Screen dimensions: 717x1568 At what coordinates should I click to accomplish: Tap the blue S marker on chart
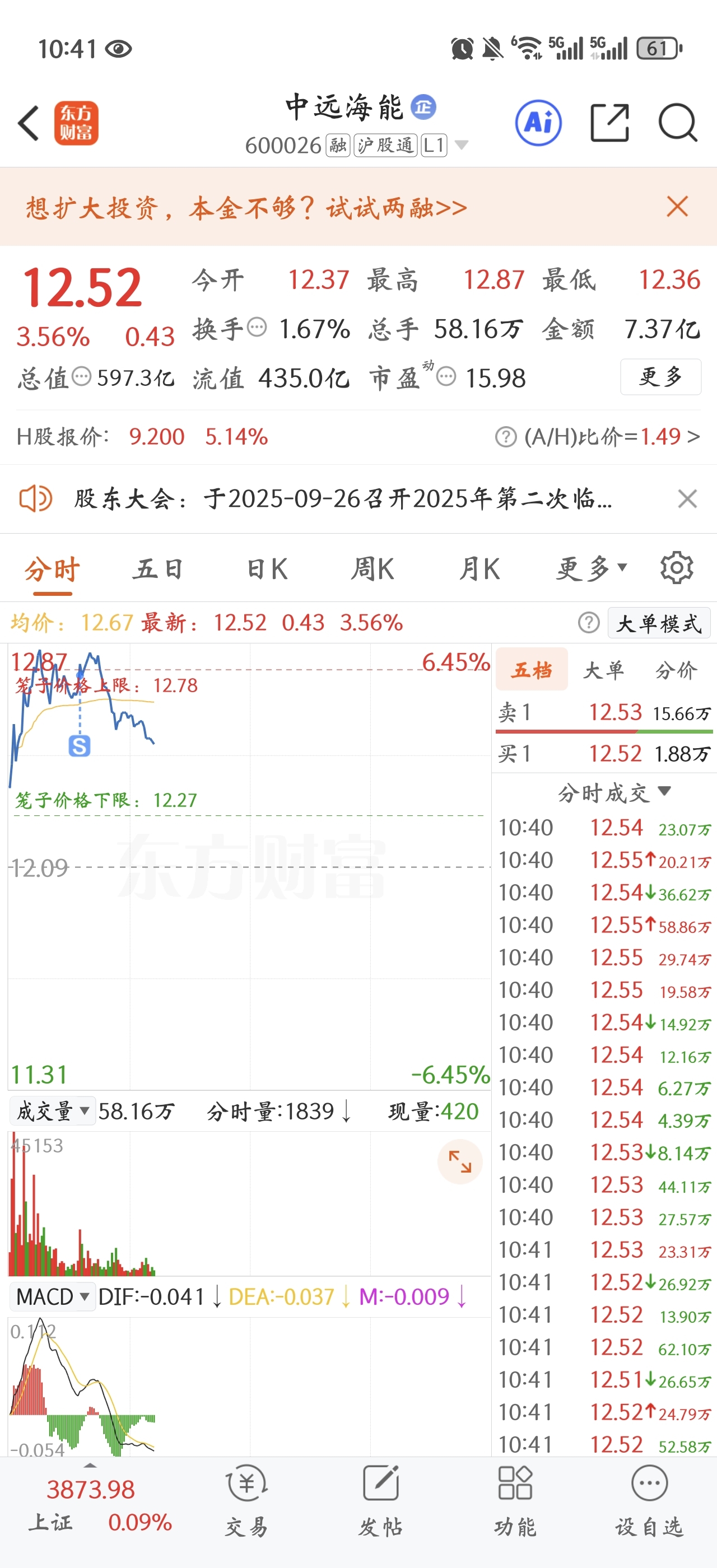pyautogui.click(x=79, y=746)
